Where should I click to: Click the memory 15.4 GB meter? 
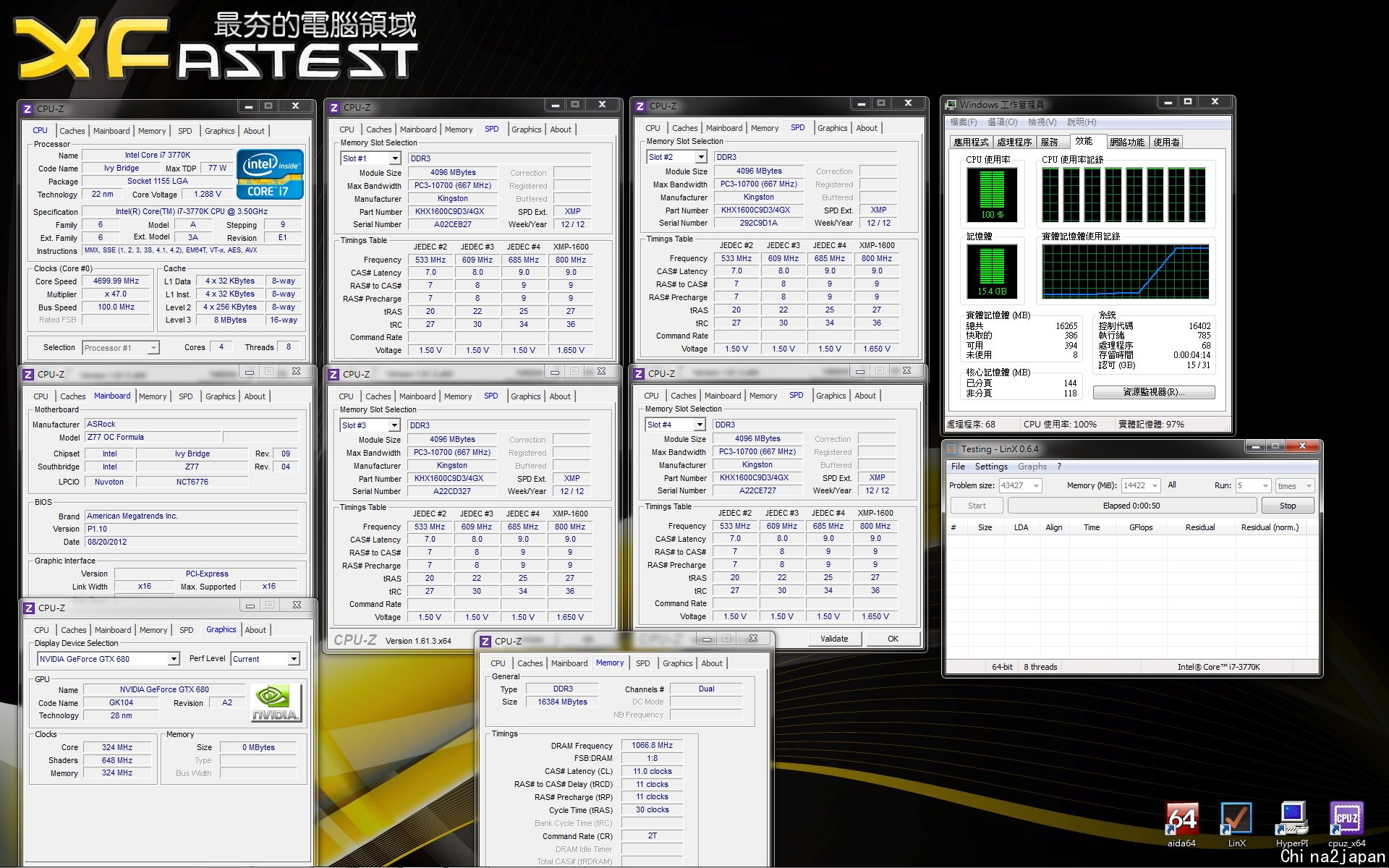tap(992, 271)
